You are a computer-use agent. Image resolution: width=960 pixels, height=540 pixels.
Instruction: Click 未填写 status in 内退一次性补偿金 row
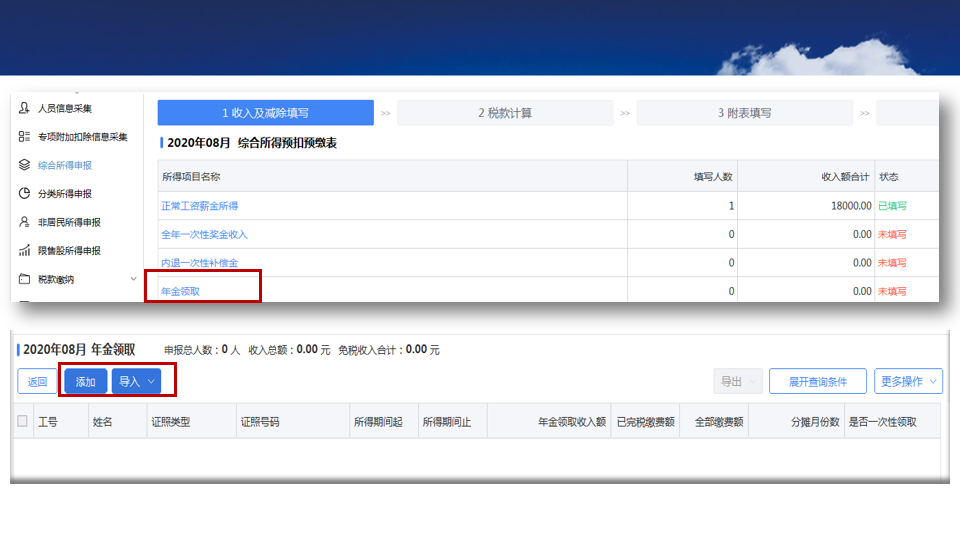point(893,263)
